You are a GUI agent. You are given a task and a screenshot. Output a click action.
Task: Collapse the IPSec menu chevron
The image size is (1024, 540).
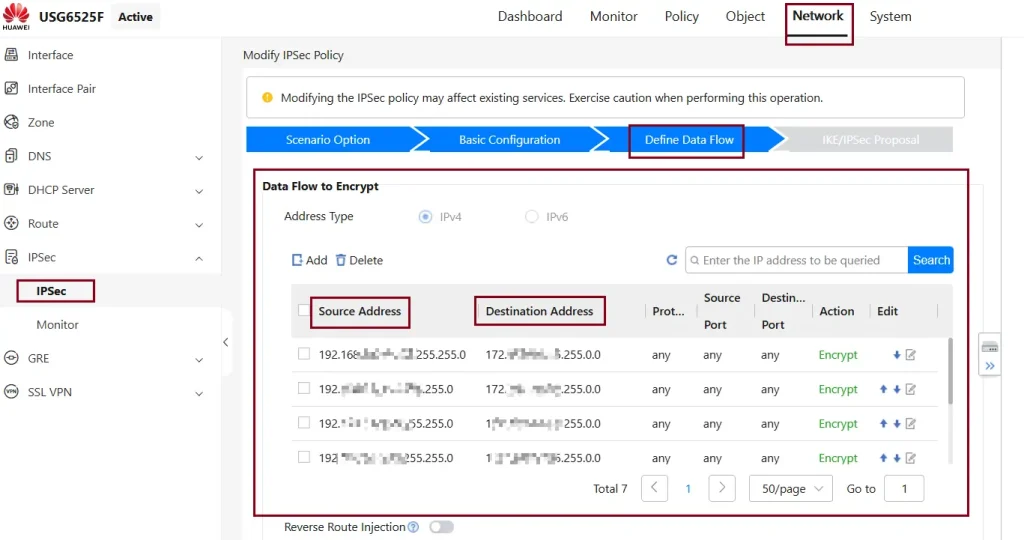(199, 259)
